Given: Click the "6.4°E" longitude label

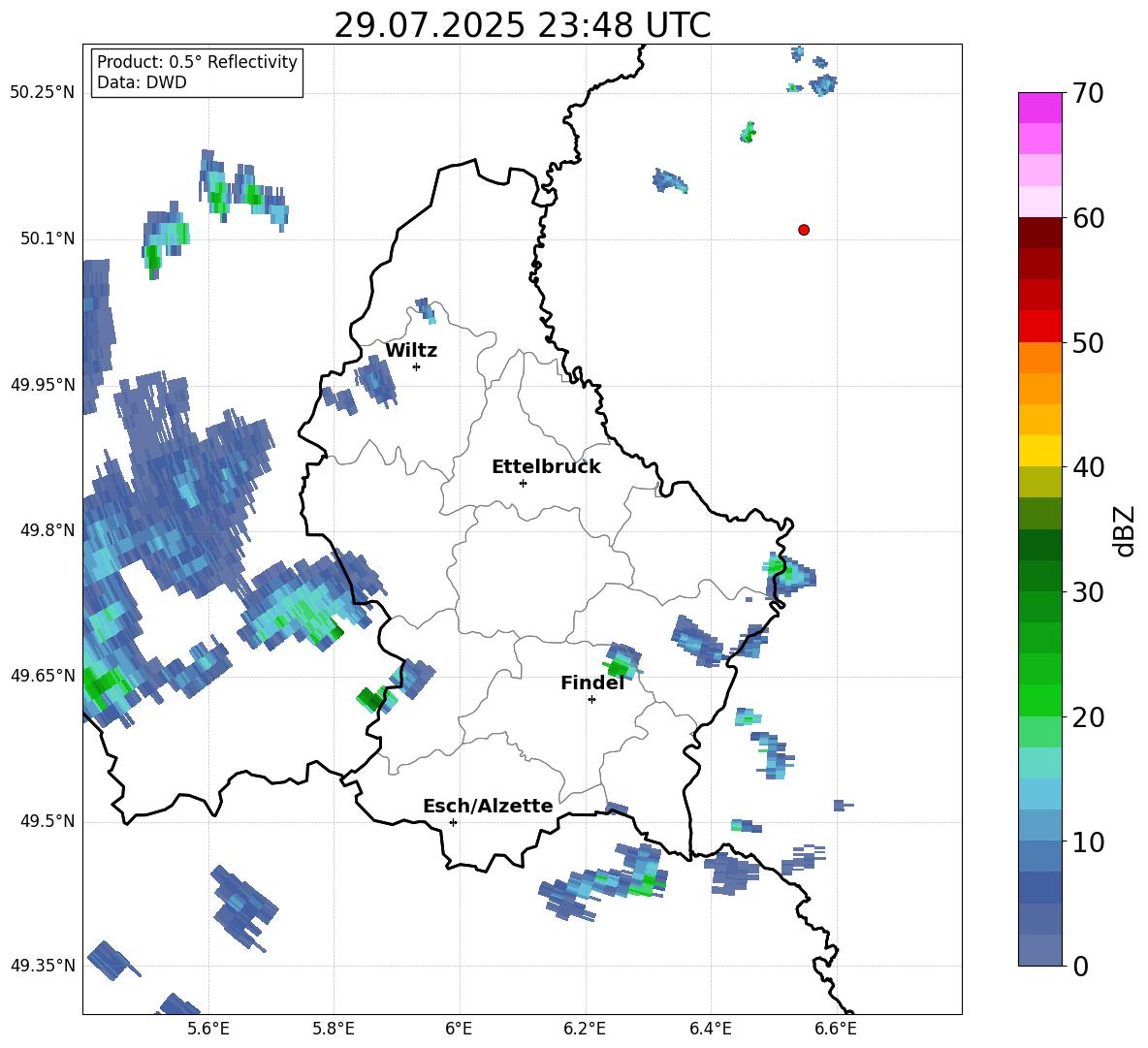Looking at the screenshot, I should click(710, 1029).
